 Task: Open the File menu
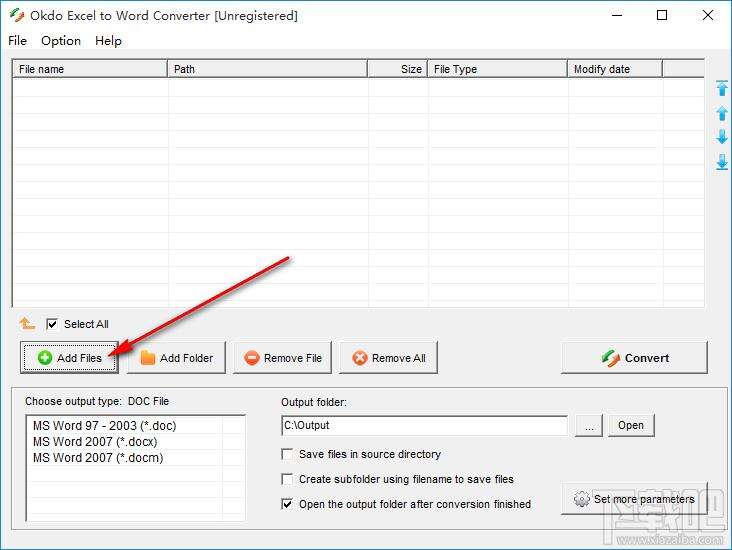pyautogui.click(x=17, y=41)
